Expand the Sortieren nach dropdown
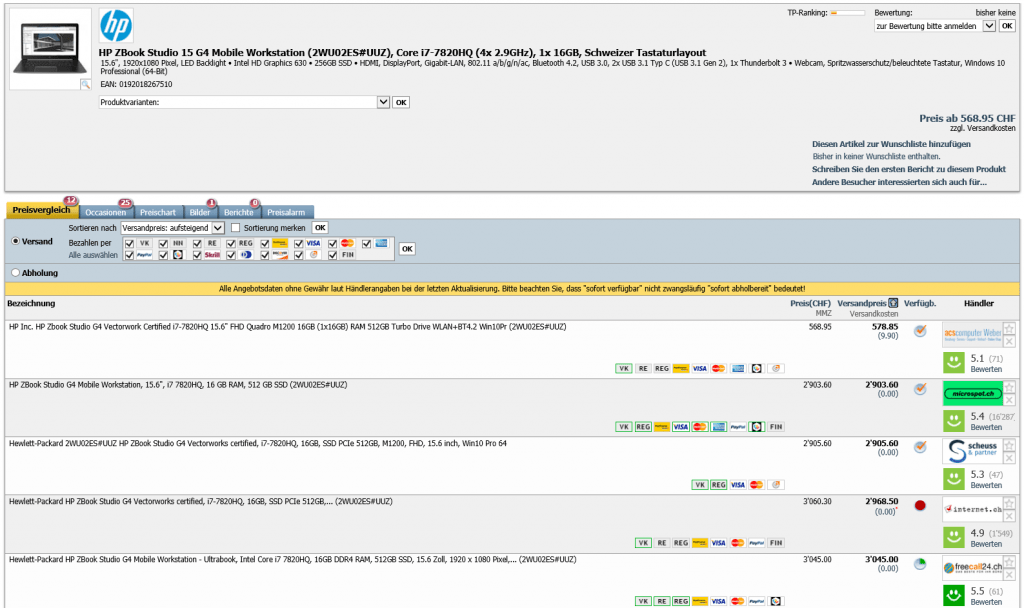Image resolution: width=1024 pixels, height=608 pixels. [x=218, y=228]
